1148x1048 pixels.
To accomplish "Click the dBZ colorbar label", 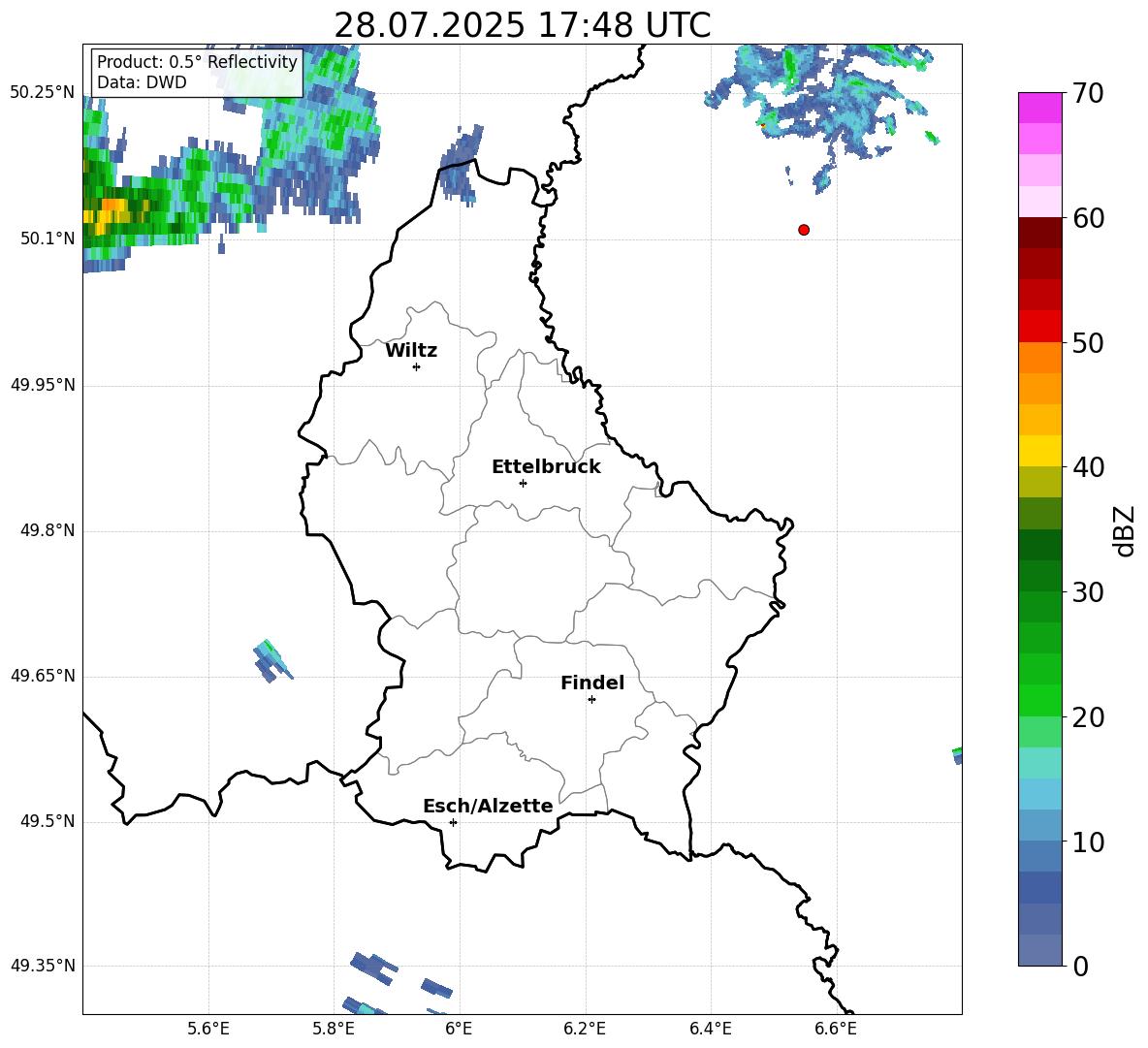I will tap(1124, 530).
